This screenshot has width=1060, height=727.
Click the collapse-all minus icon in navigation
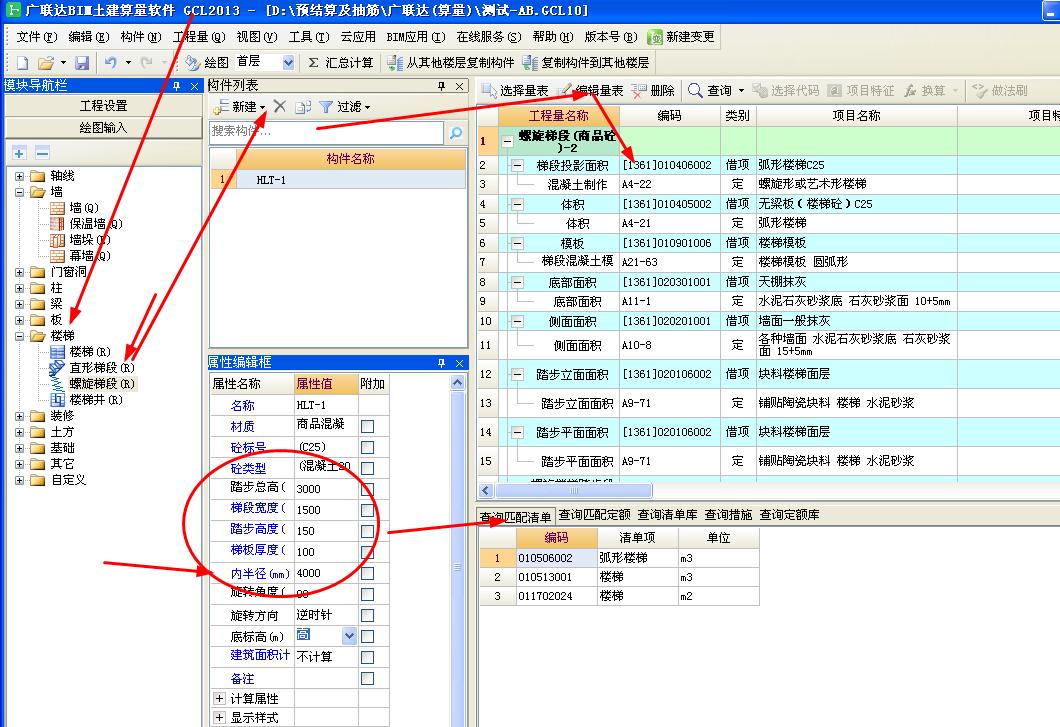(x=42, y=154)
